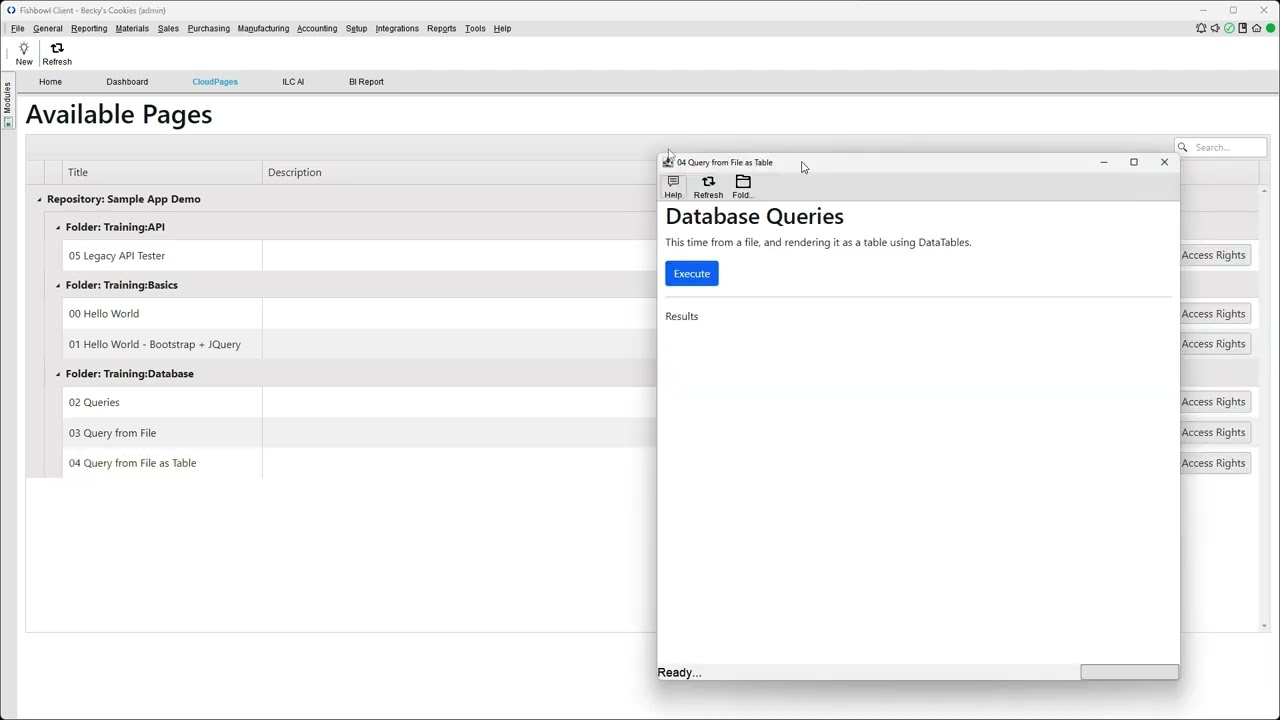This screenshot has height=720, width=1280.
Task: Collapse Folder: Training:API group
Action: (58, 227)
